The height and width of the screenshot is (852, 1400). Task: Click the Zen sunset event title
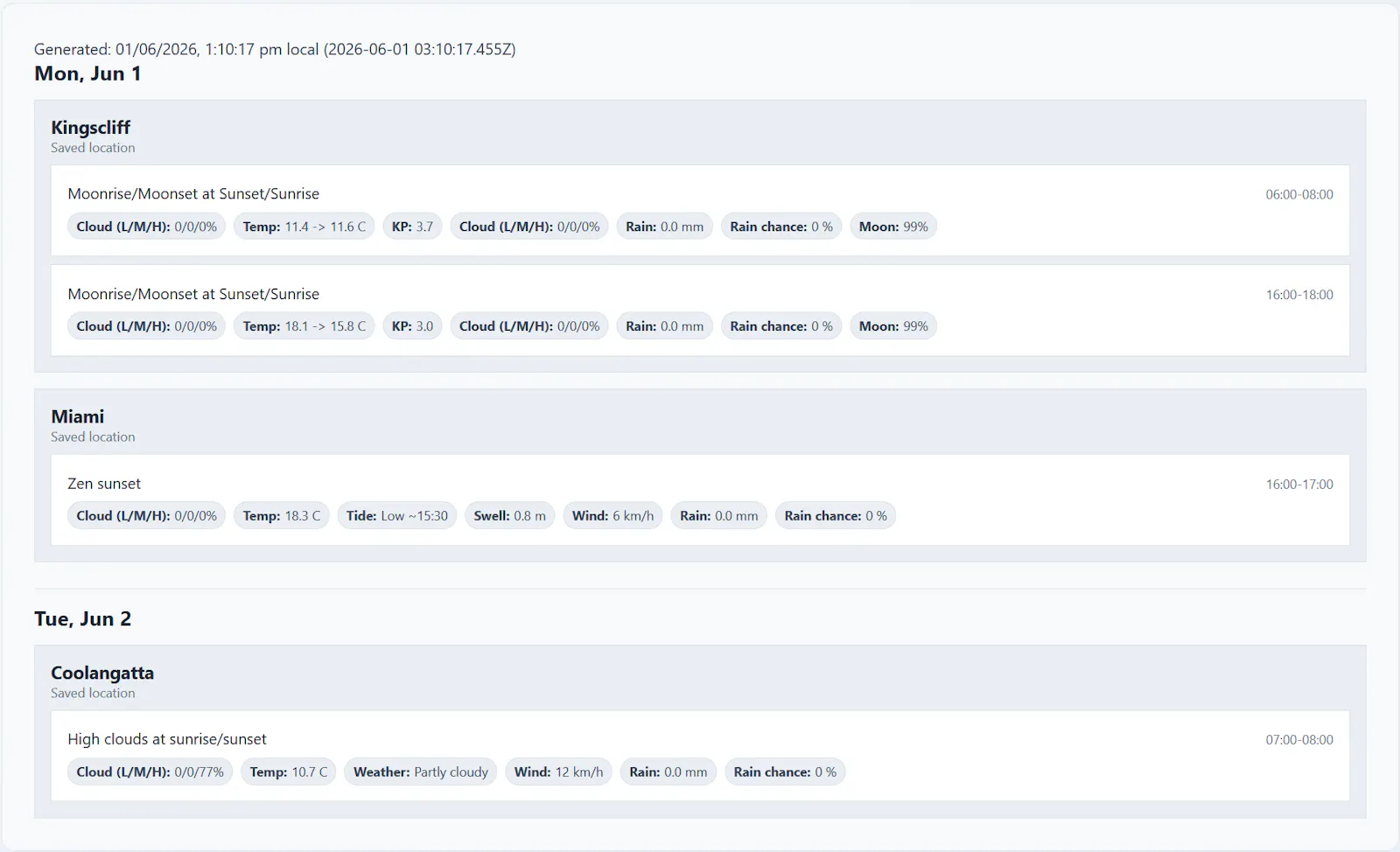pyautogui.click(x=104, y=484)
